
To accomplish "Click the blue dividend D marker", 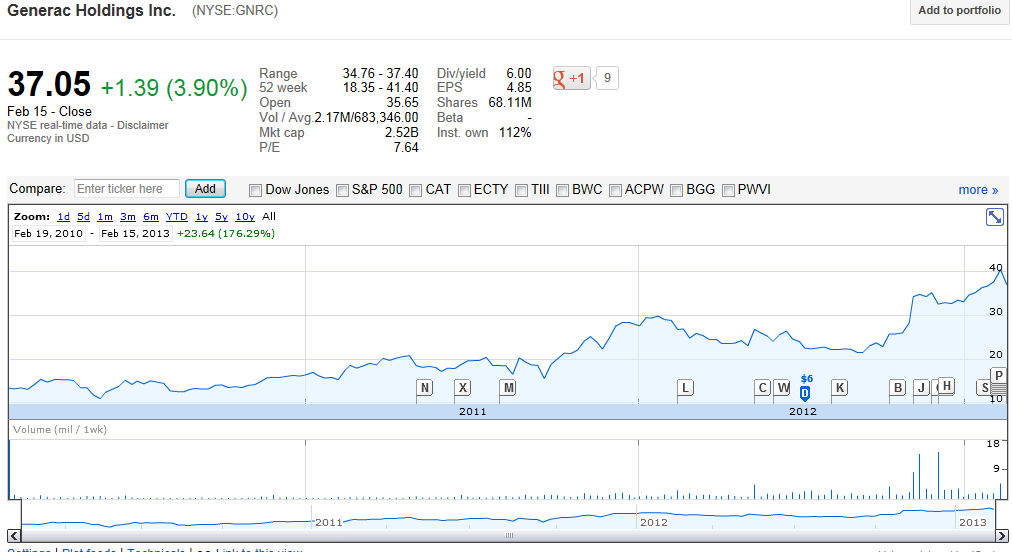I will tap(805, 393).
